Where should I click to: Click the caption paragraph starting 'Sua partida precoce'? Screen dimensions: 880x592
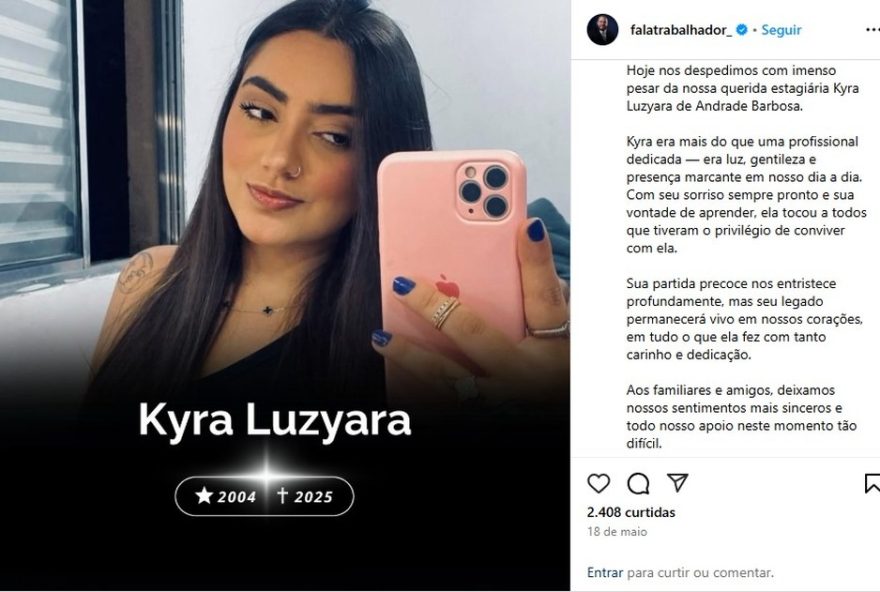point(744,319)
